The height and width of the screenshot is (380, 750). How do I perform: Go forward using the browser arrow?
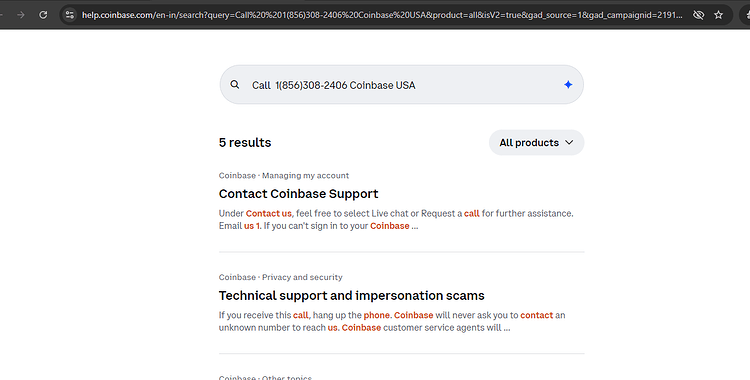point(21,15)
